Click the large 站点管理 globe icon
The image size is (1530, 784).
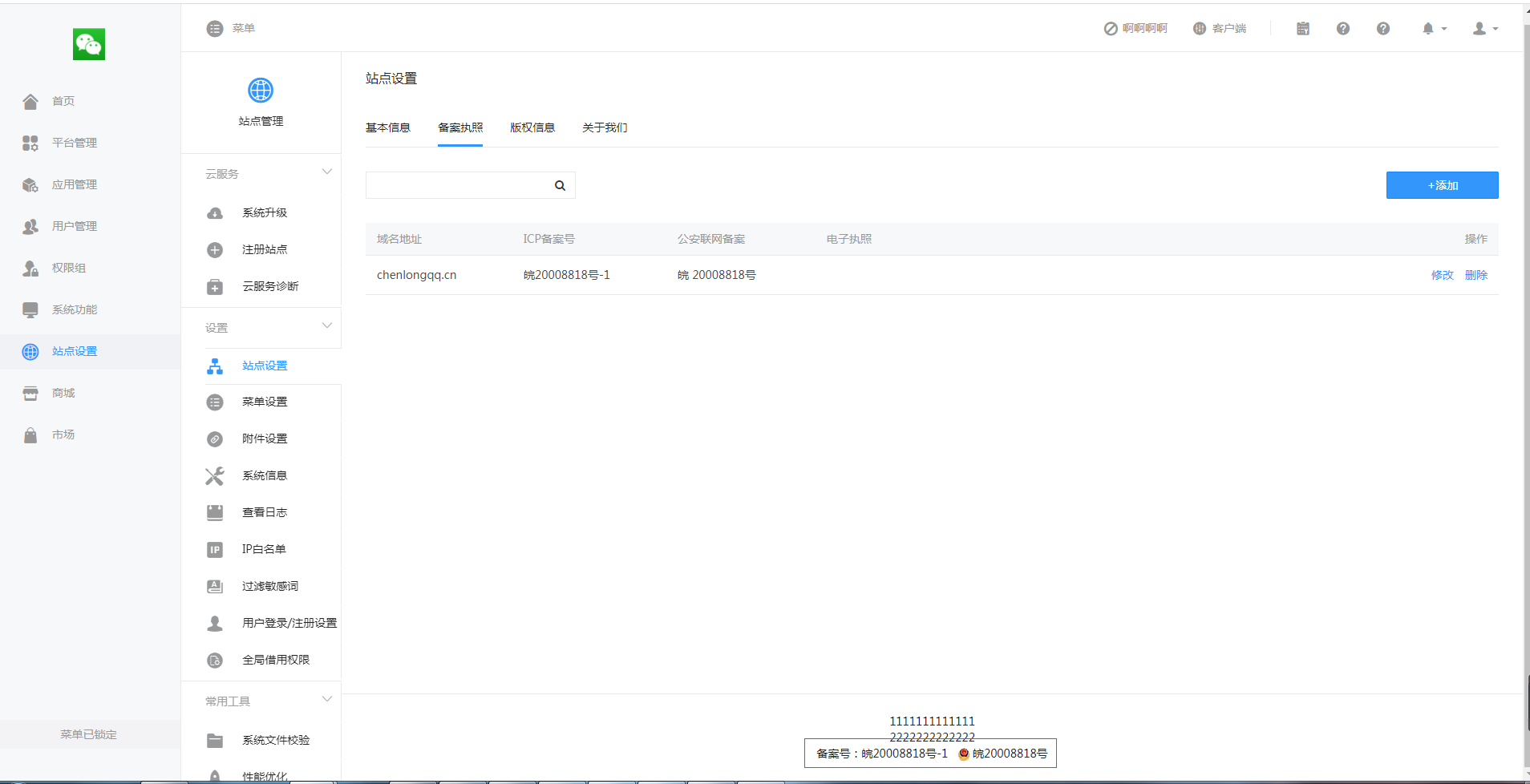261,90
